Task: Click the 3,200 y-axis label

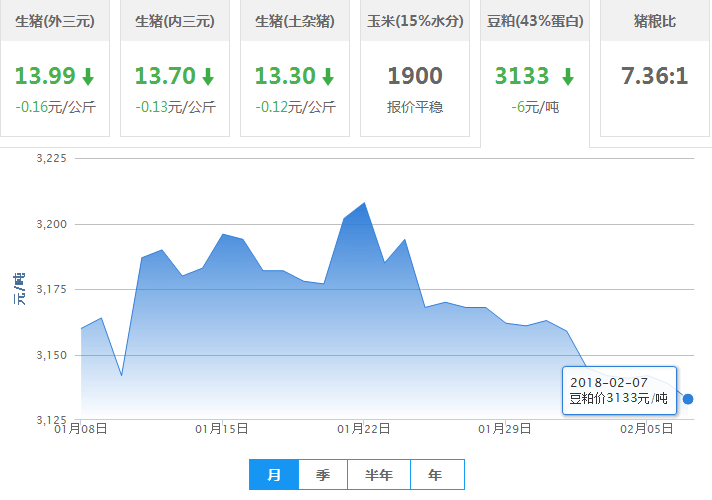Action: click(x=51, y=224)
